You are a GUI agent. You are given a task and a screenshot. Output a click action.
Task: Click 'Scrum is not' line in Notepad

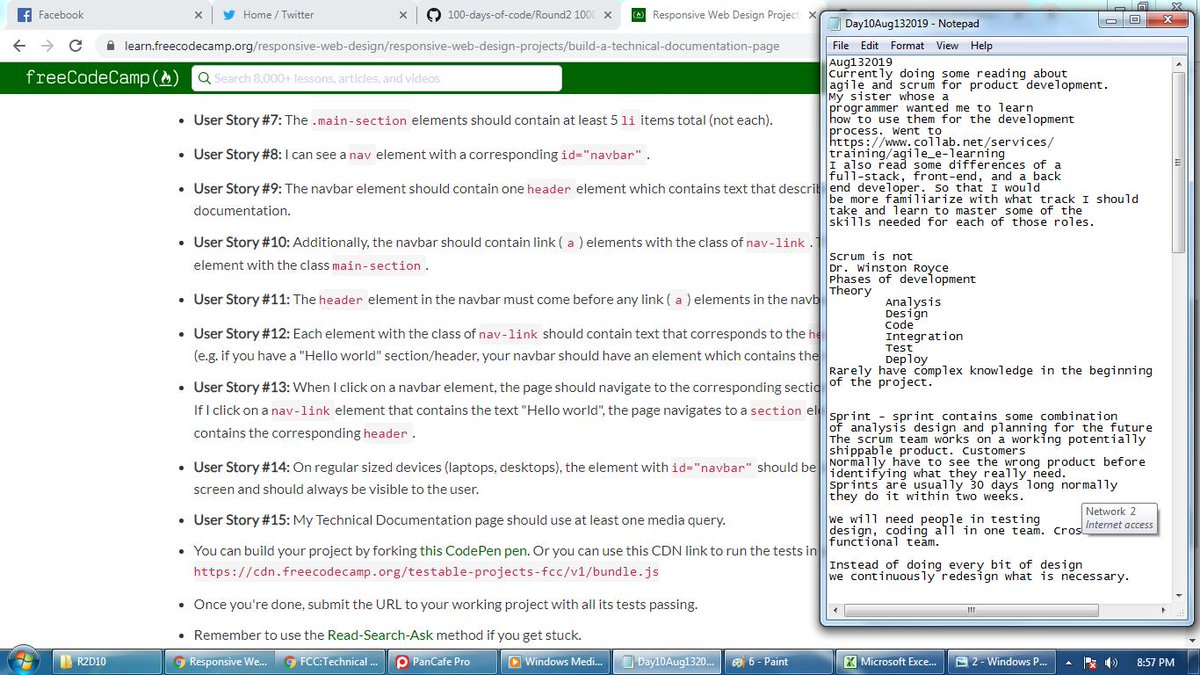point(871,257)
